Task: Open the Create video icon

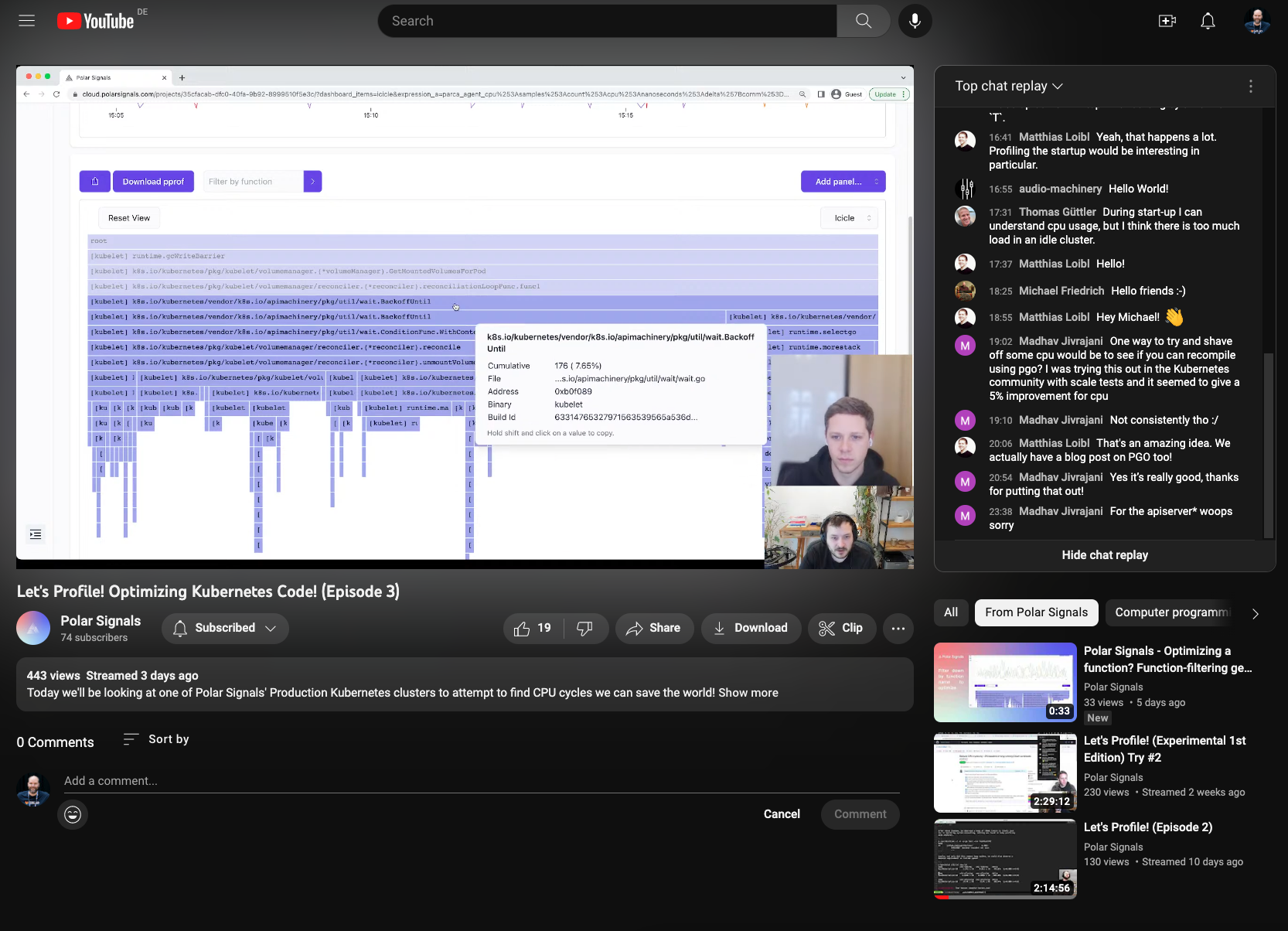Action: 1167,21
